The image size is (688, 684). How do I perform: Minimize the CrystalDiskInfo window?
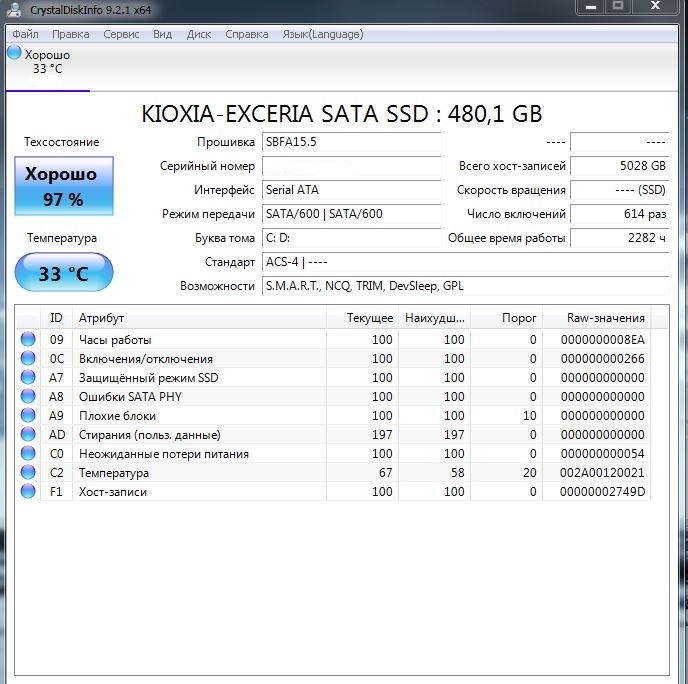tap(591, 7)
